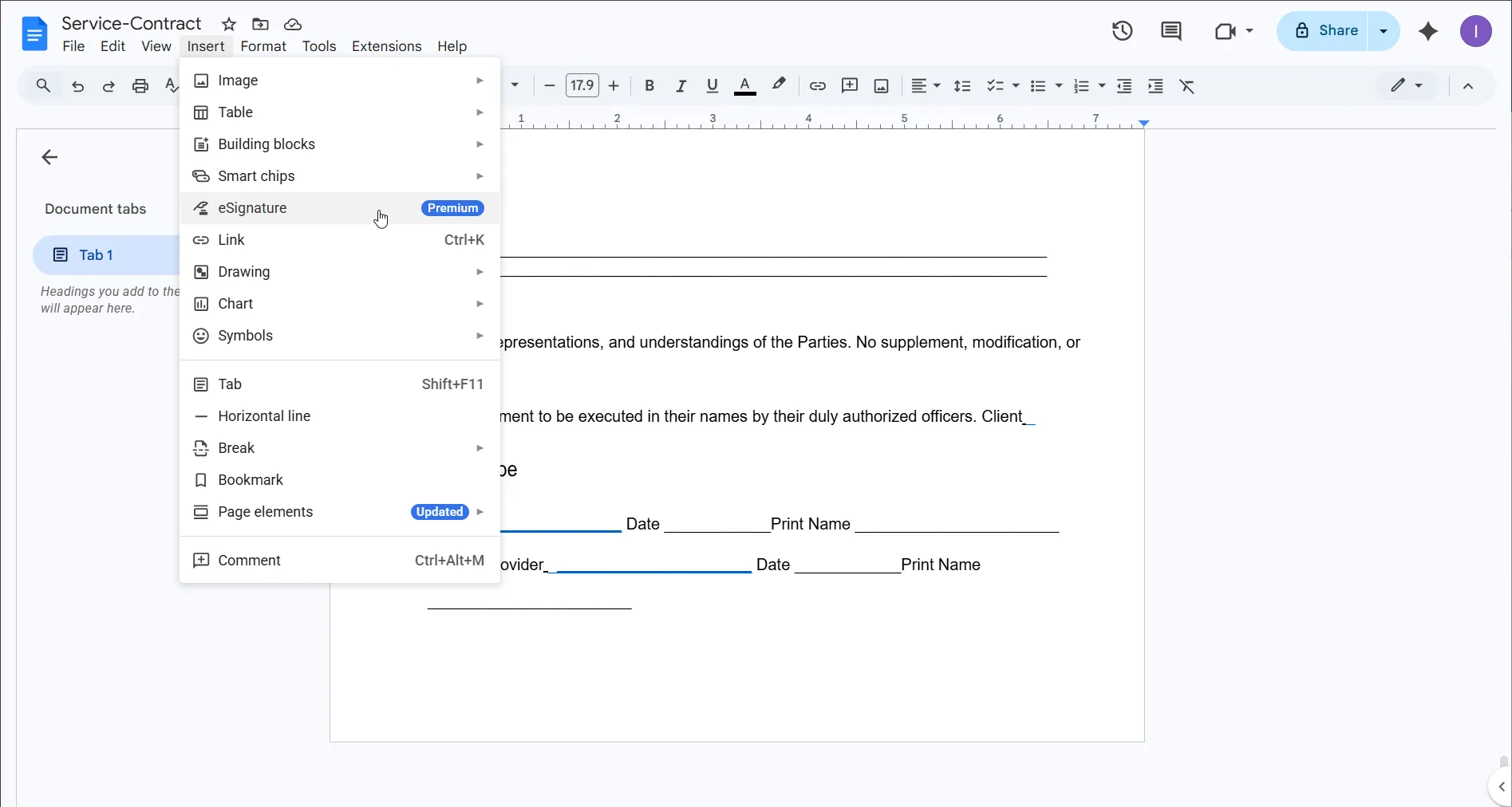Screen dimensions: 1512x807
Task: Click the insert image toolbar icon
Action: click(882, 86)
